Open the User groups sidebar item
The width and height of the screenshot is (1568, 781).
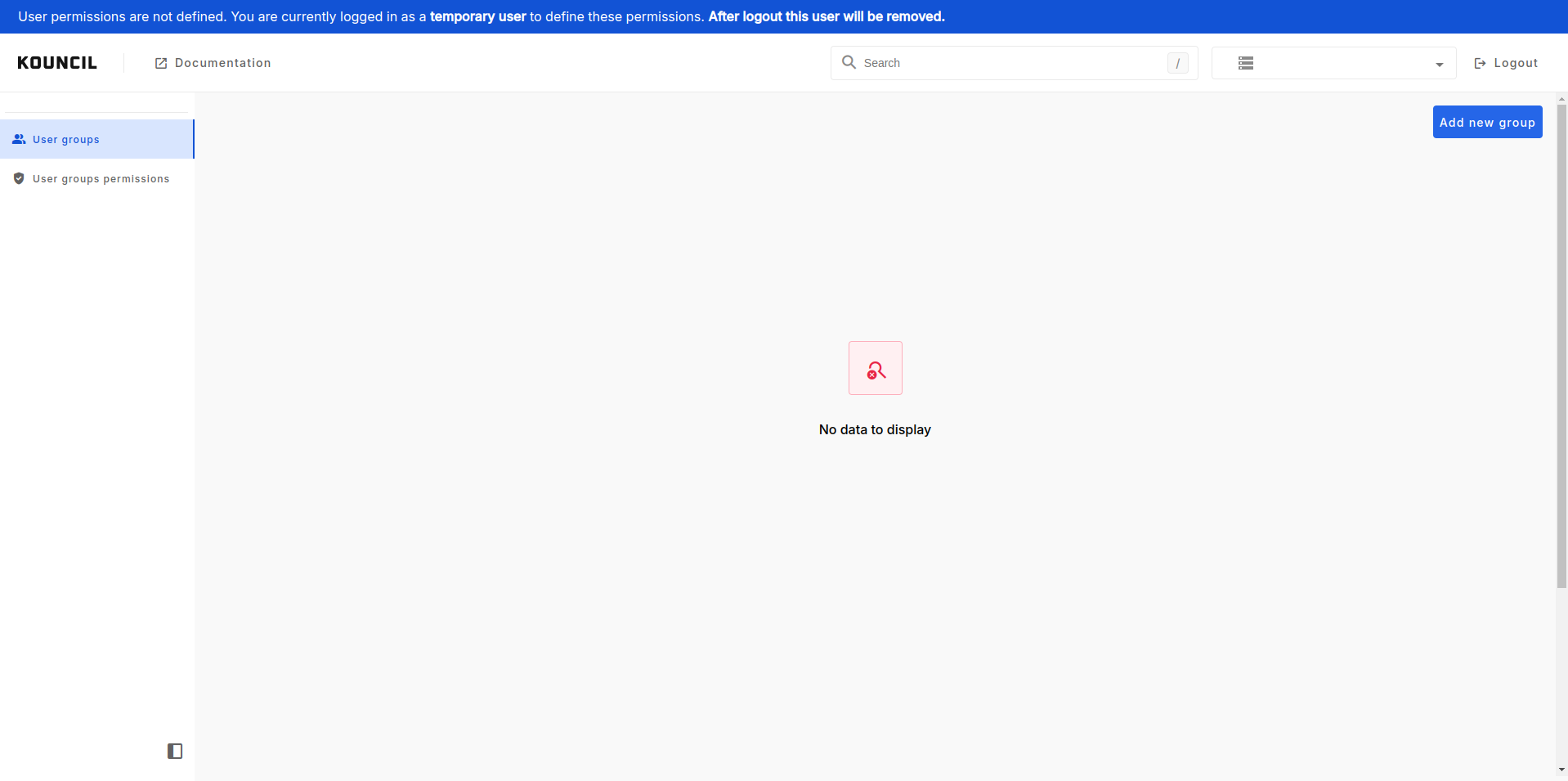tap(66, 140)
